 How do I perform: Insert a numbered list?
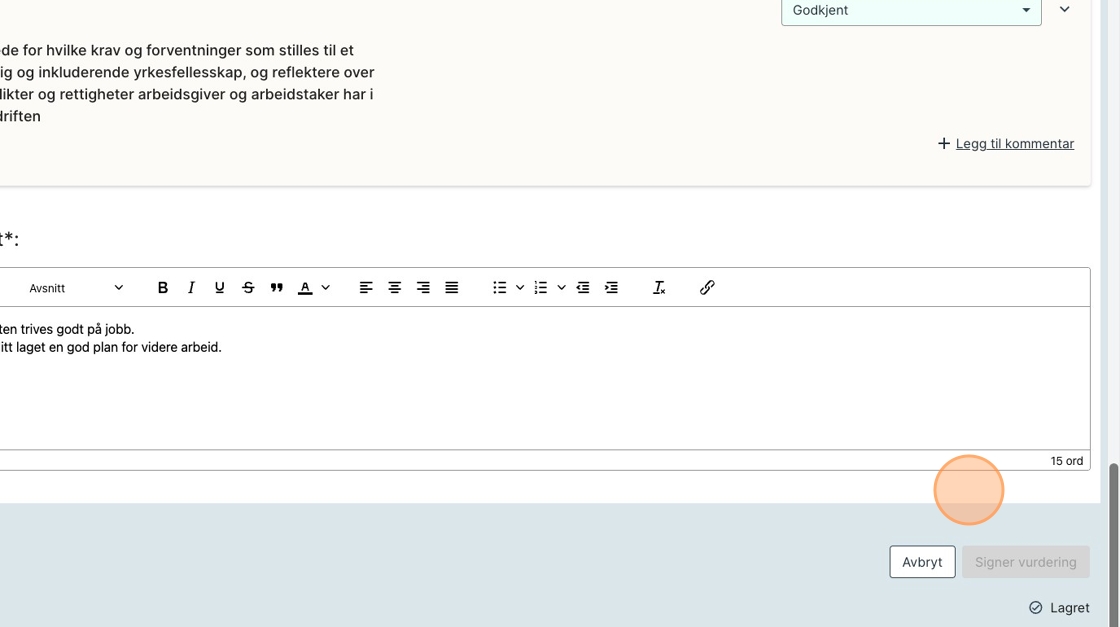[541, 288]
